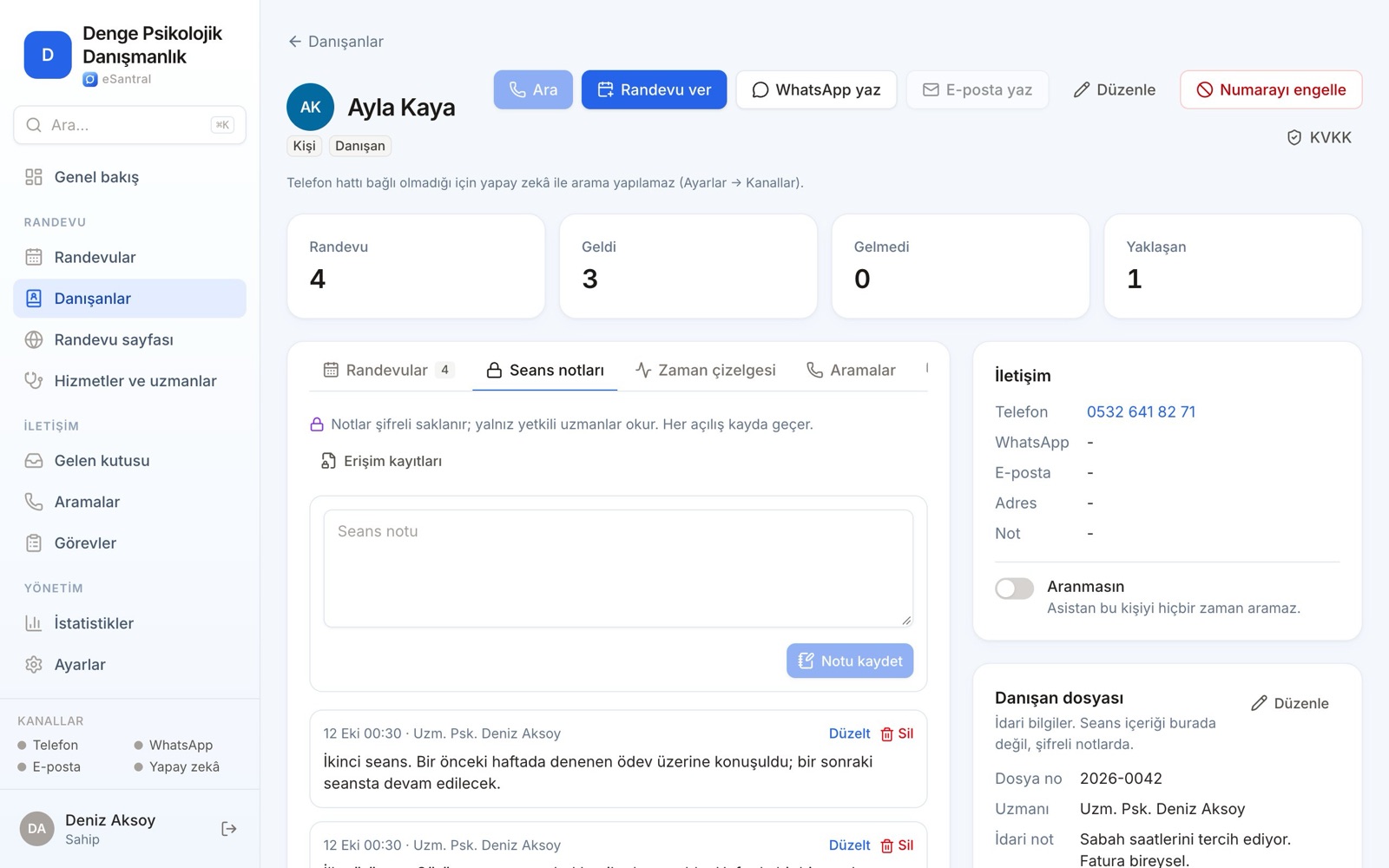Viewport: 1389px width, 868px height.
Task: Open İstatistikler chart icon
Action: pyautogui.click(x=34, y=623)
